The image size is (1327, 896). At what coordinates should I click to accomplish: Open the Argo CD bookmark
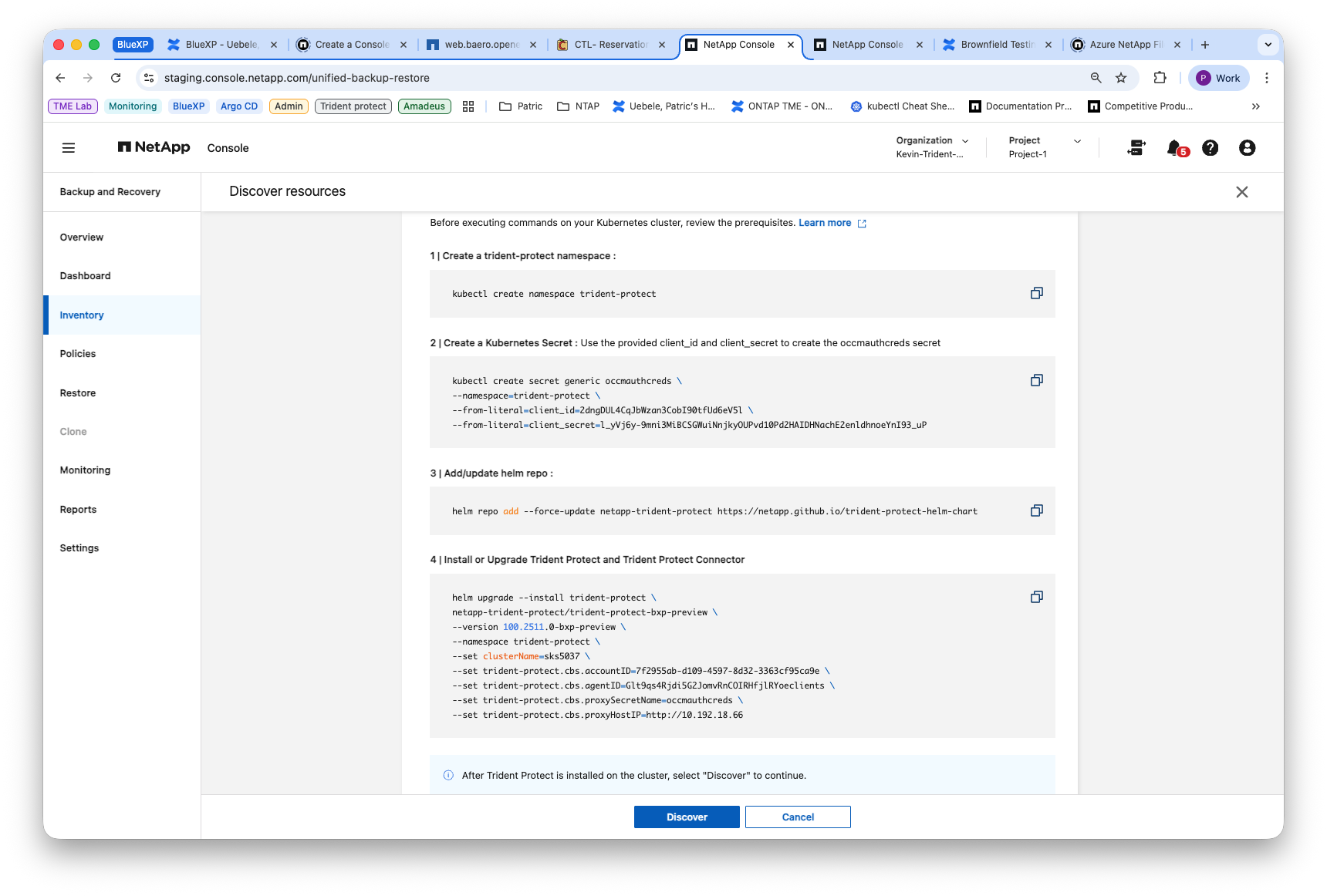239,106
